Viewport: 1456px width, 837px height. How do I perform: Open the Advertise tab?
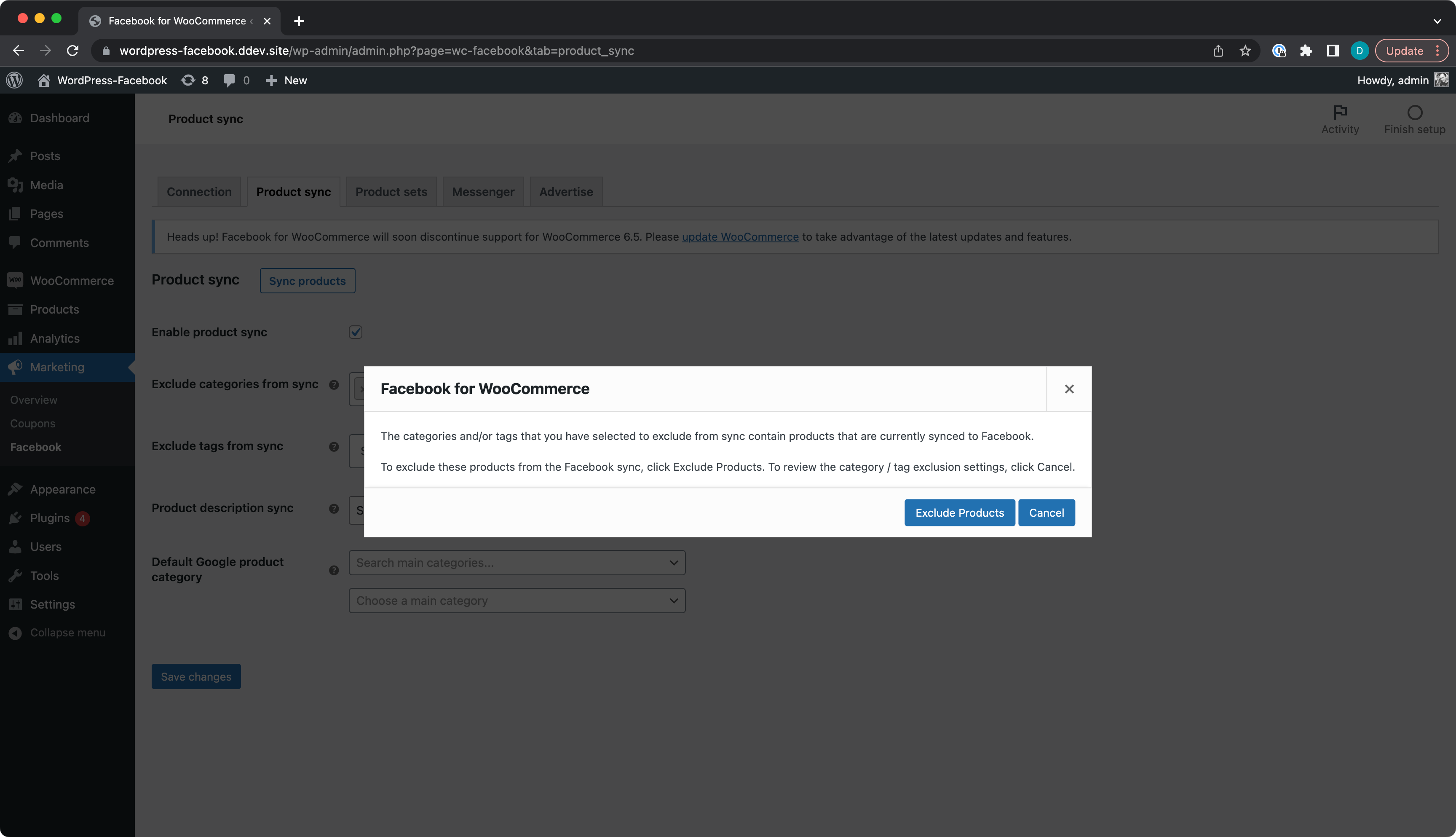[566, 192]
